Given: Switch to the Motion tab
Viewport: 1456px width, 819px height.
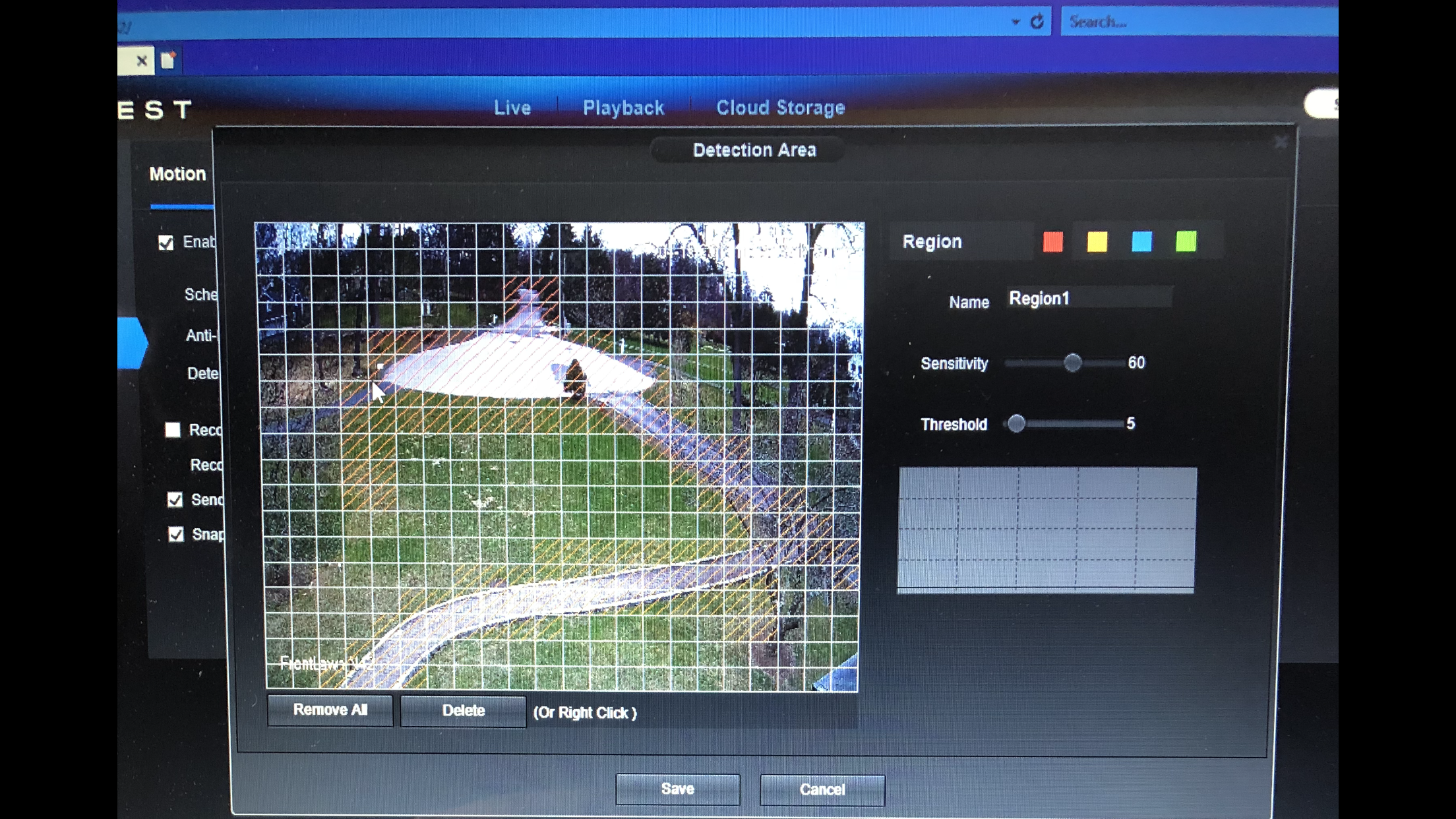Looking at the screenshot, I should [177, 174].
